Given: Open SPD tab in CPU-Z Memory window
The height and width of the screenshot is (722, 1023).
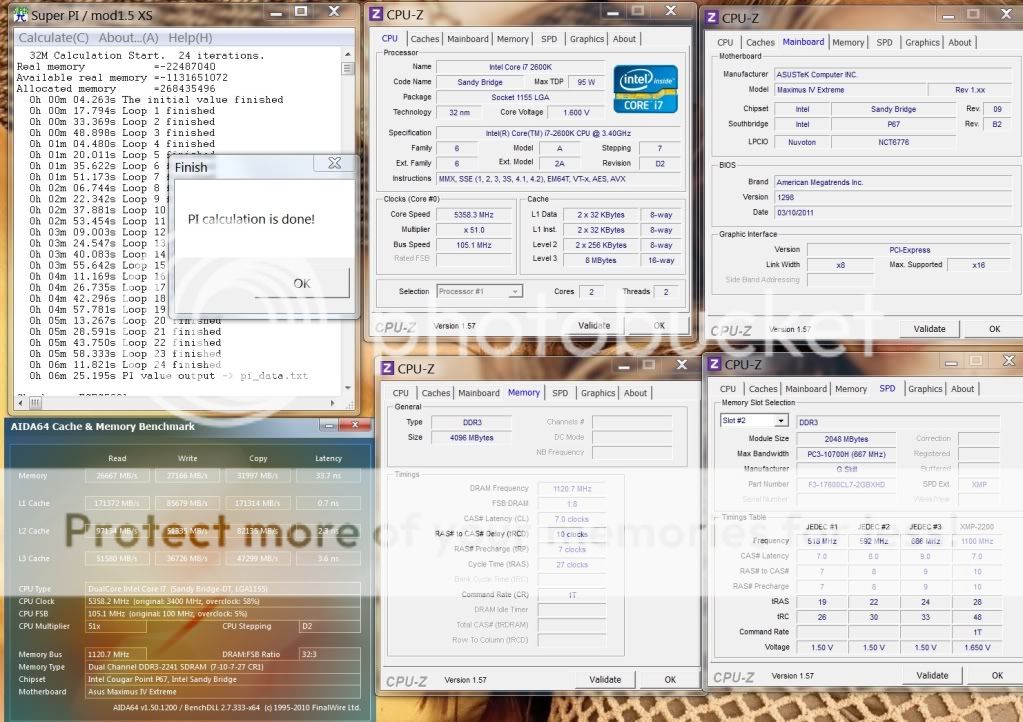Looking at the screenshot, I should (560, 393).
